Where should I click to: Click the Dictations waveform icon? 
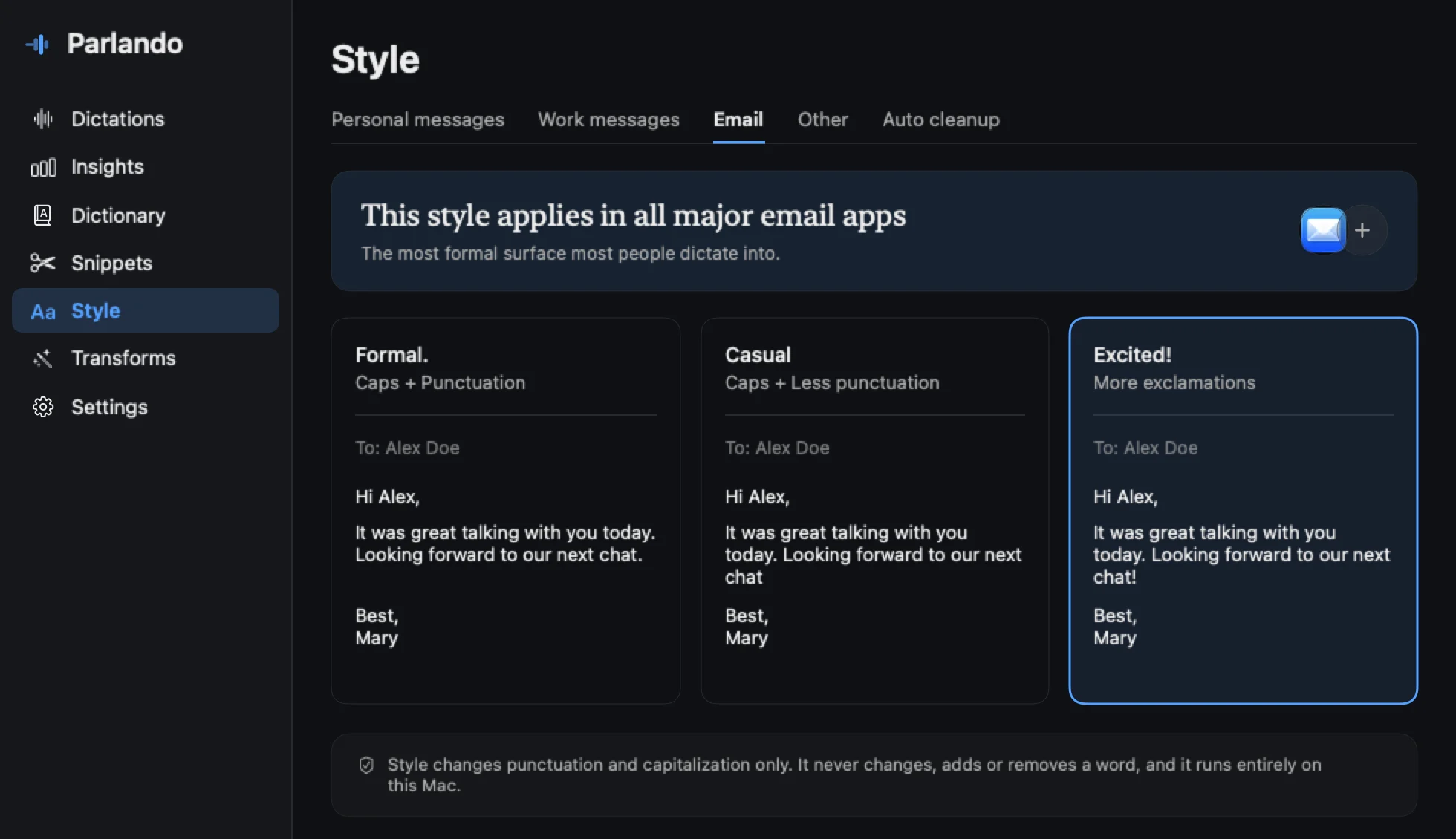[43, 119]
